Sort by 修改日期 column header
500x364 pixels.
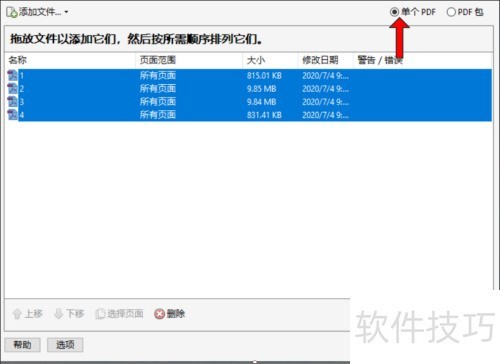[x=325, y=60]
